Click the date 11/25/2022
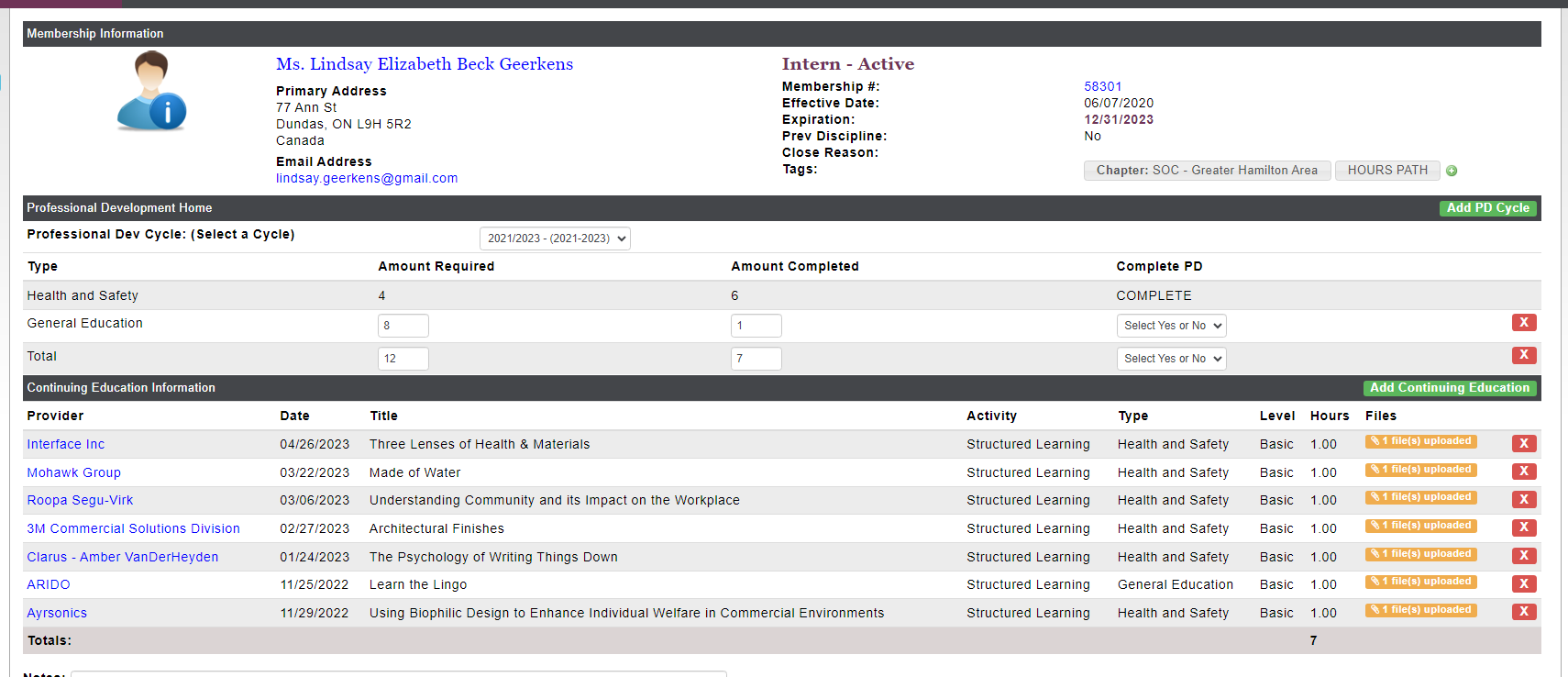Viewport: 1568px width, 677px height. (x=315, y=584)
